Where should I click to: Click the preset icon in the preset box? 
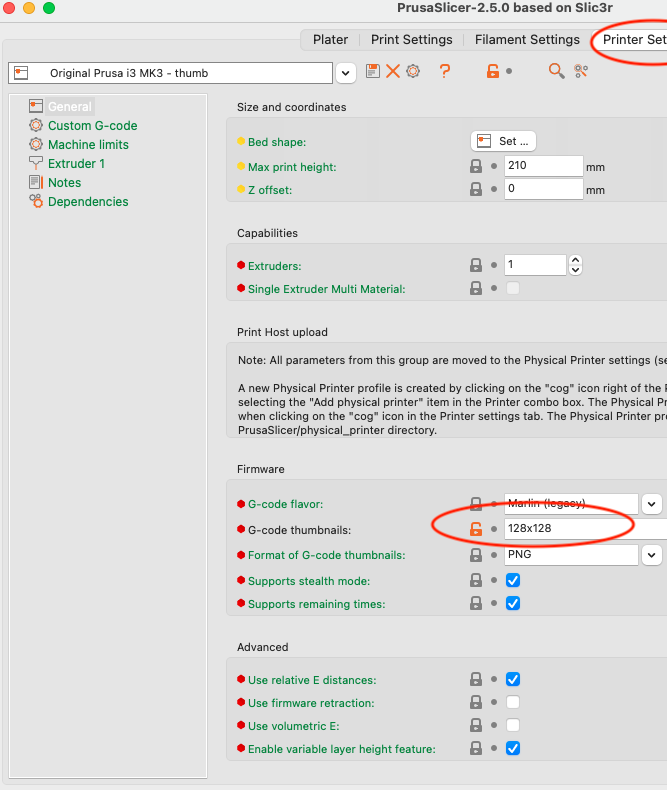21,73
